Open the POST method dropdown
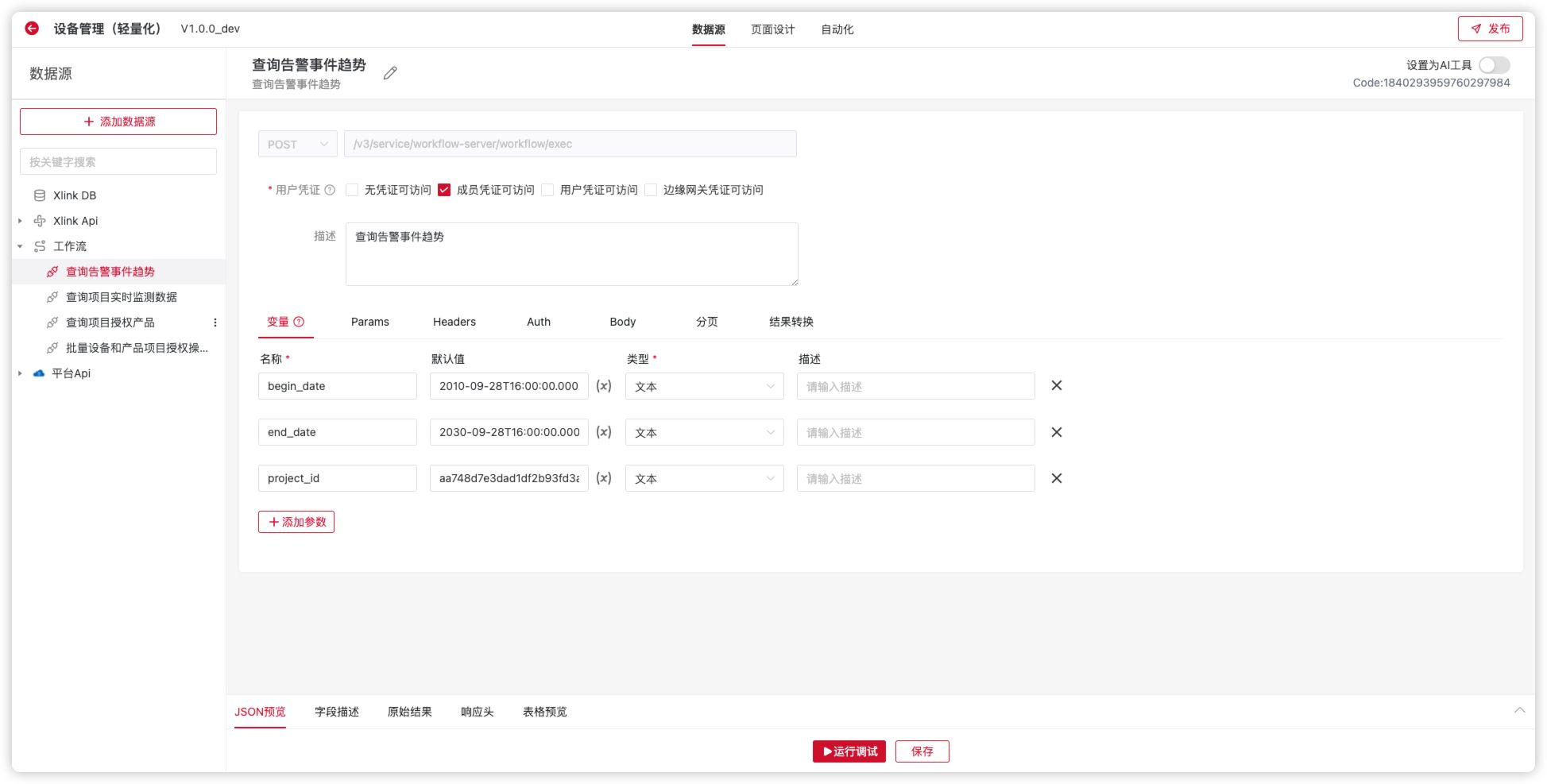Screen dimensions: 1547x784 [x=297, y=144]
